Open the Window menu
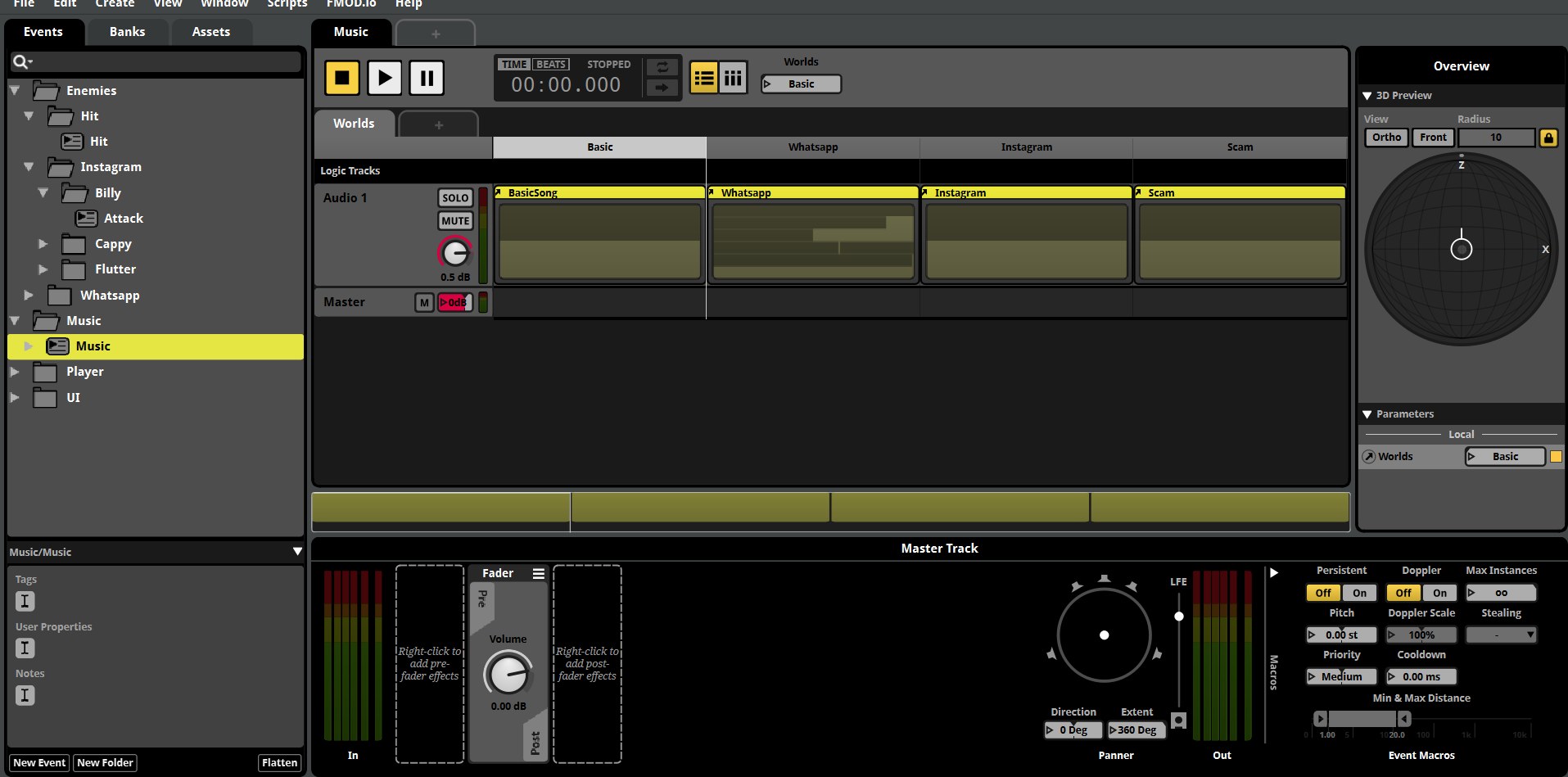The width and height of the screenshot is (1568, 777). pyautogui.click(x=224, y=4)
